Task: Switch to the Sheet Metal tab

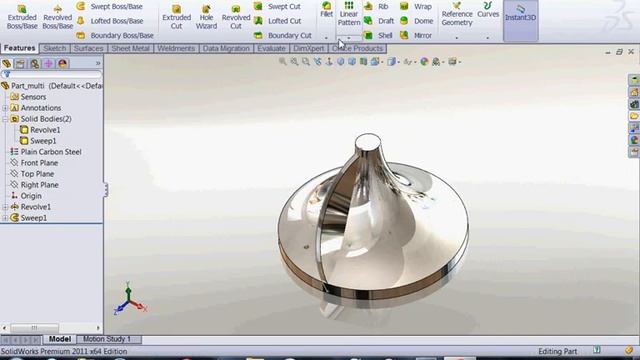Action: (x=130, y=49)
